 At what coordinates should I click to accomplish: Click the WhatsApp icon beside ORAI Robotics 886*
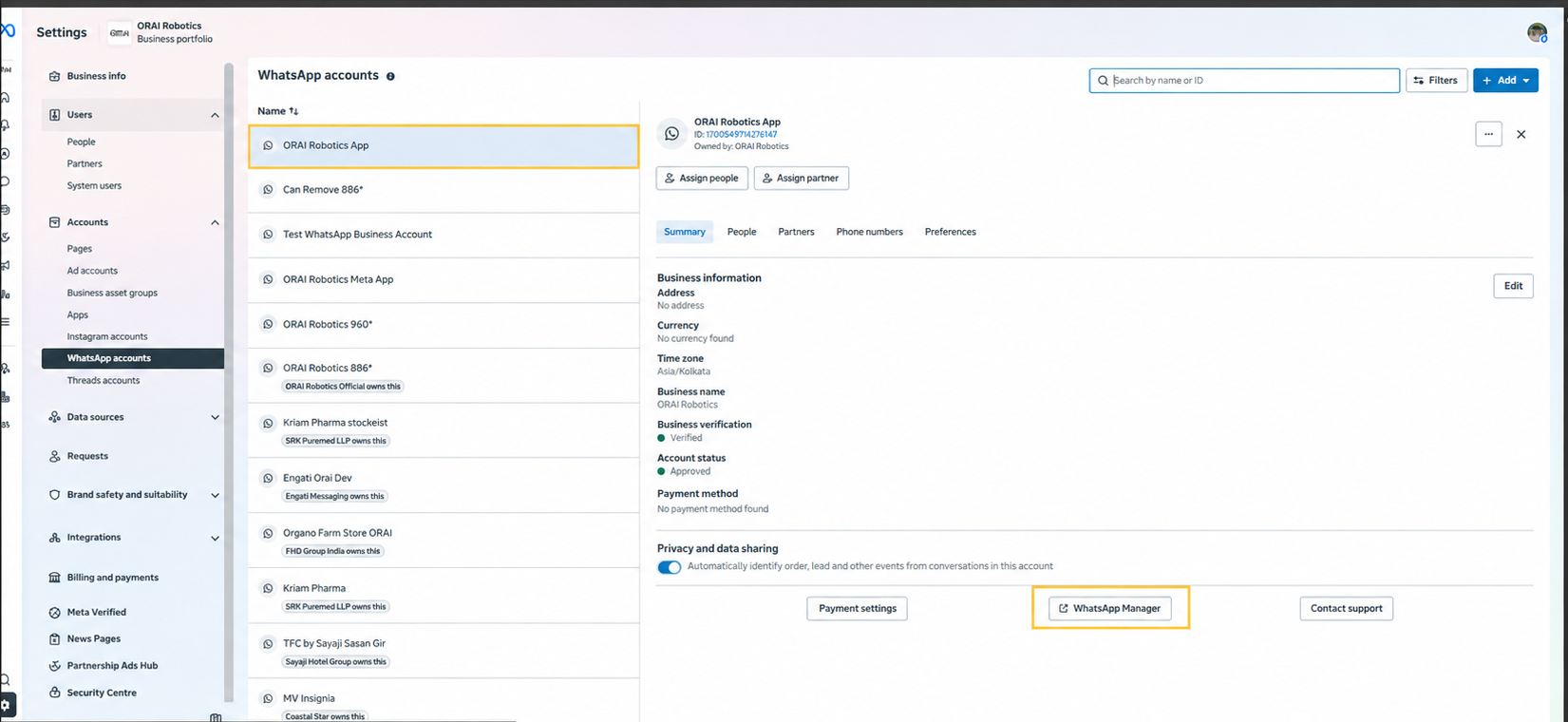click(x=268, y=368)
